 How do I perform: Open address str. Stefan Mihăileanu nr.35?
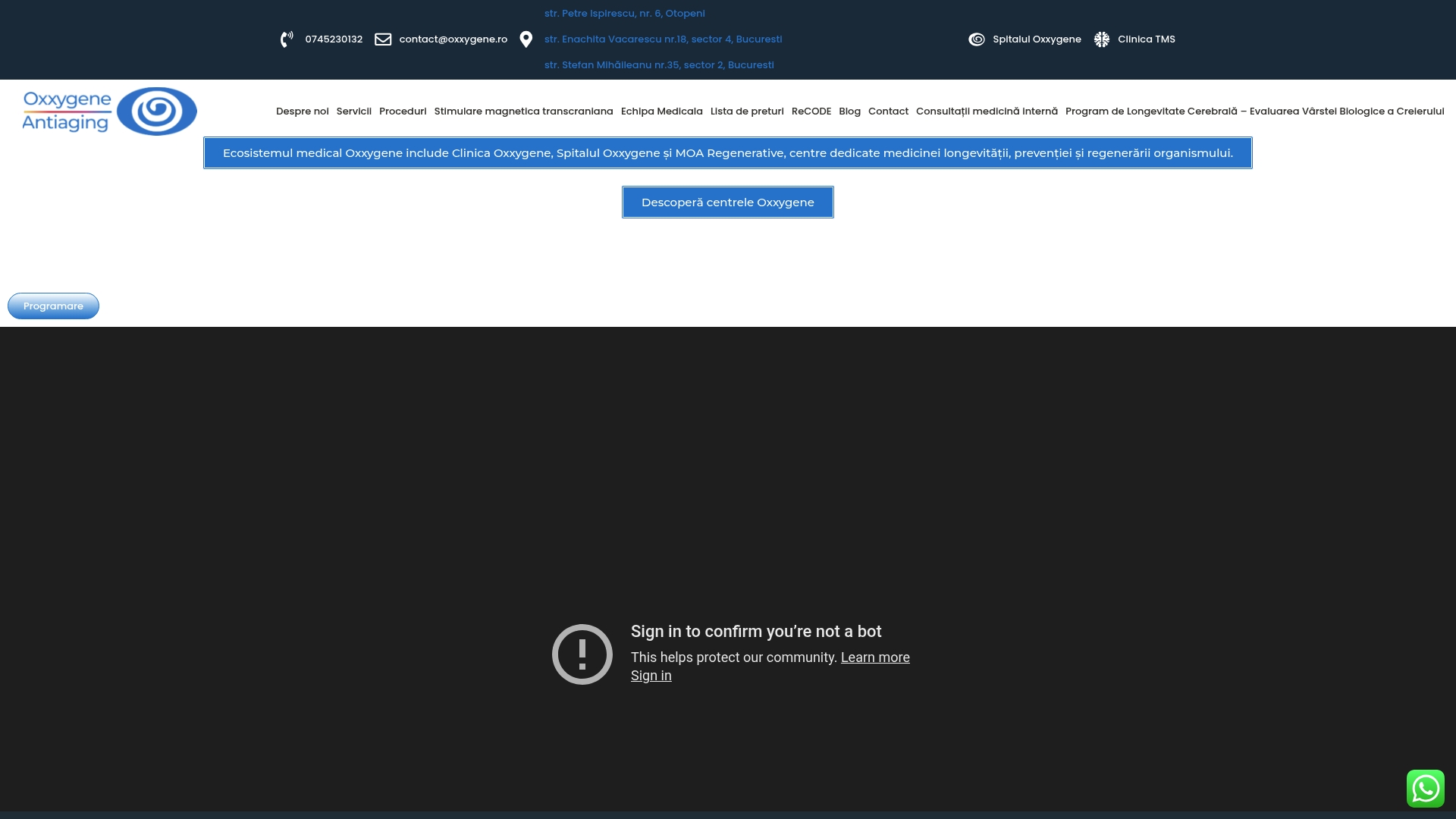click(x=659, y=65)
